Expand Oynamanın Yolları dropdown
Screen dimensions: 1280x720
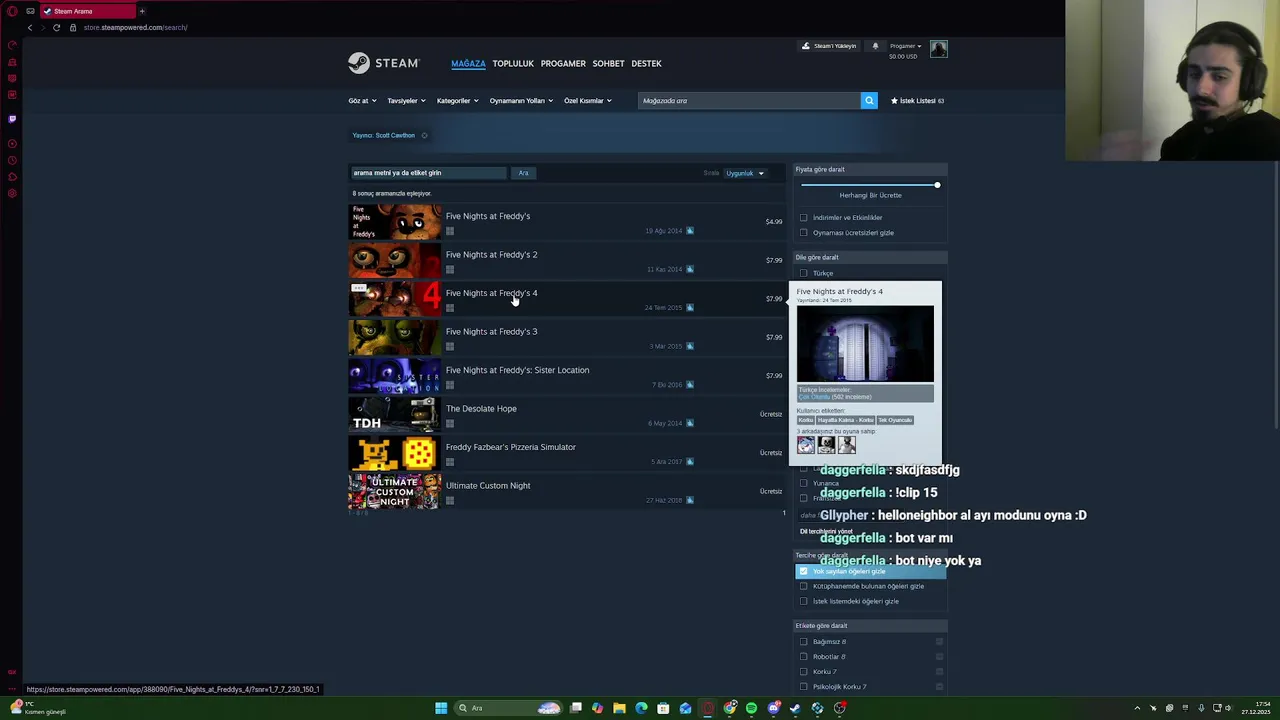coord(521,101)
